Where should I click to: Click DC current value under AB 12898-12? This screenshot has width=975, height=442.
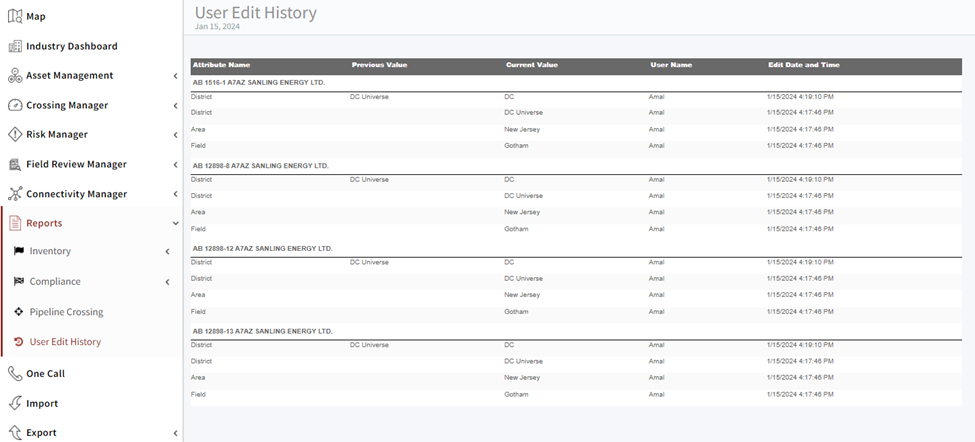click(x=509, y=262)
